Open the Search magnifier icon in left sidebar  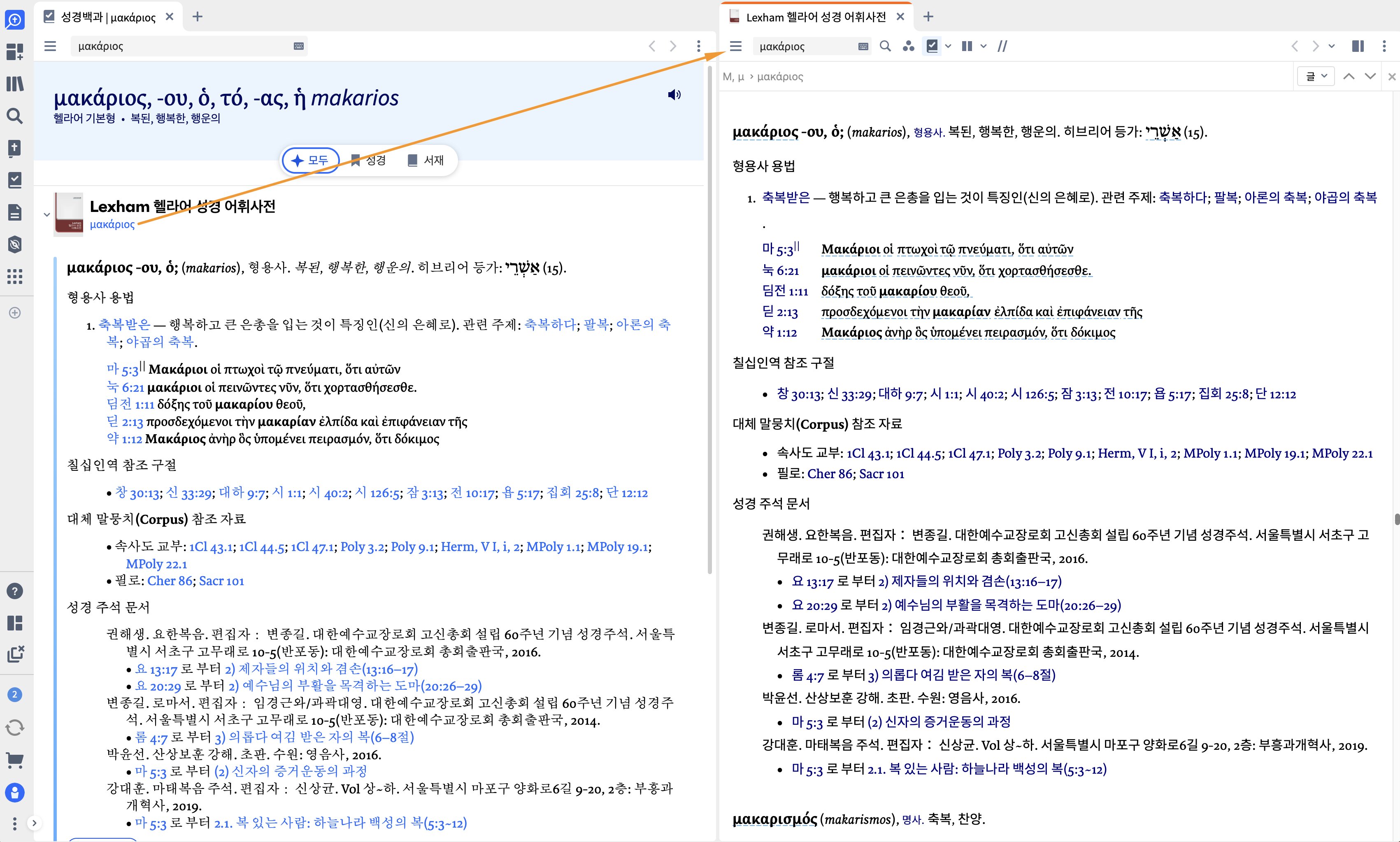15,116
